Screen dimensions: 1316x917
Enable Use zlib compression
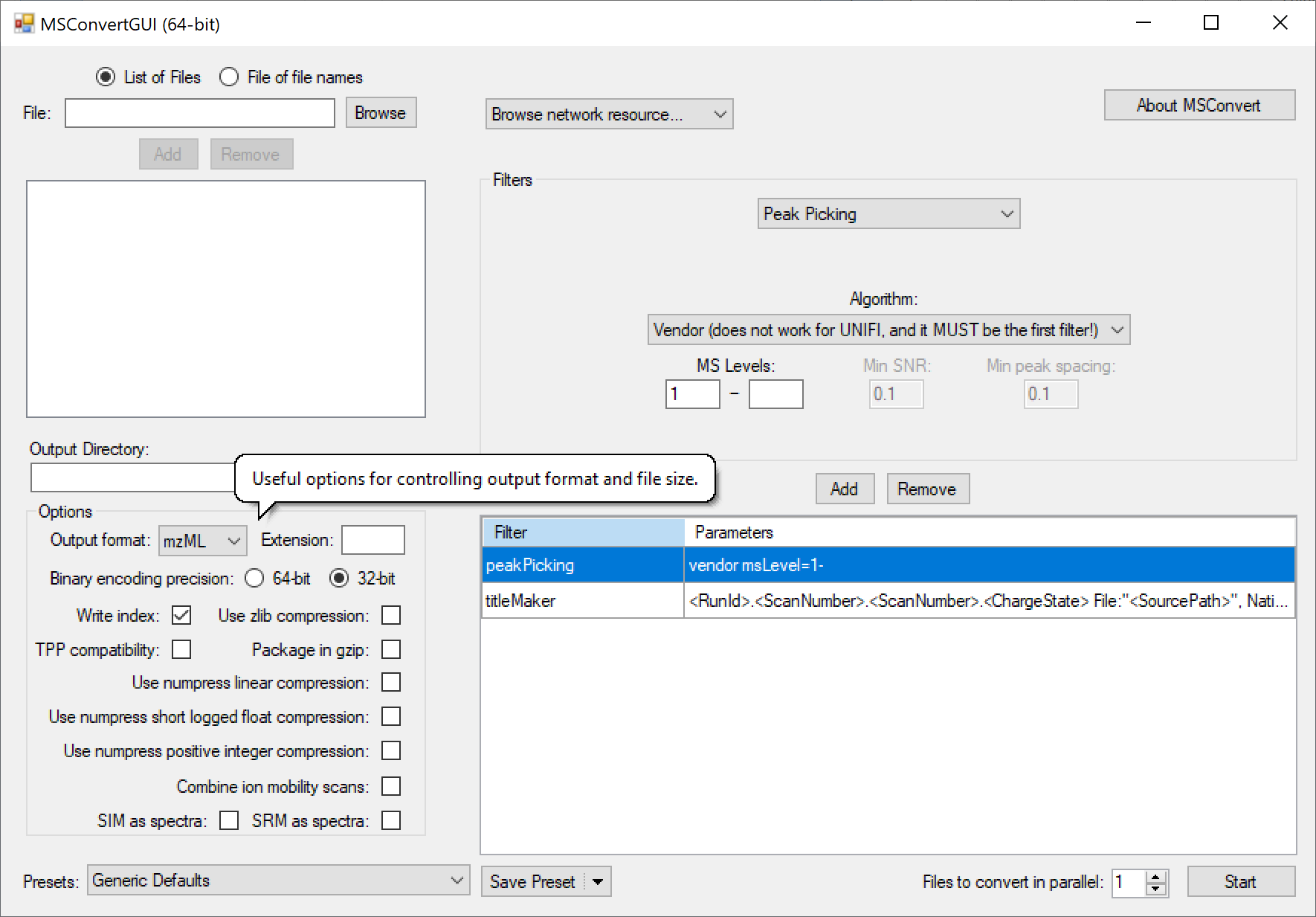[391, 615]
